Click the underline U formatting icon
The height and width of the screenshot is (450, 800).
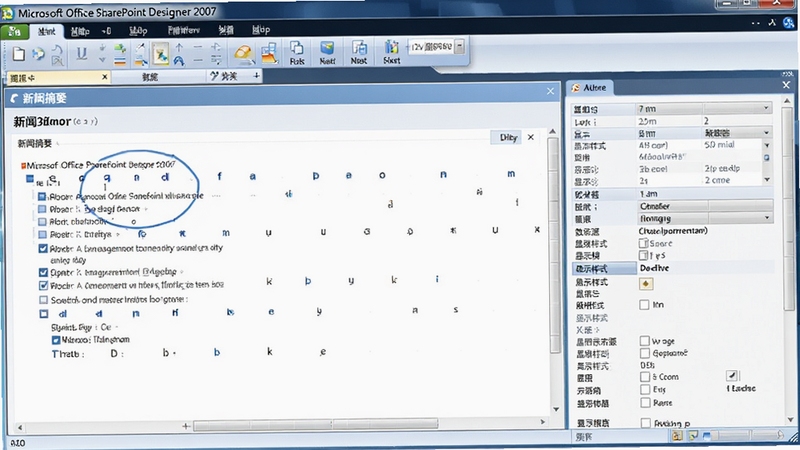81,53
